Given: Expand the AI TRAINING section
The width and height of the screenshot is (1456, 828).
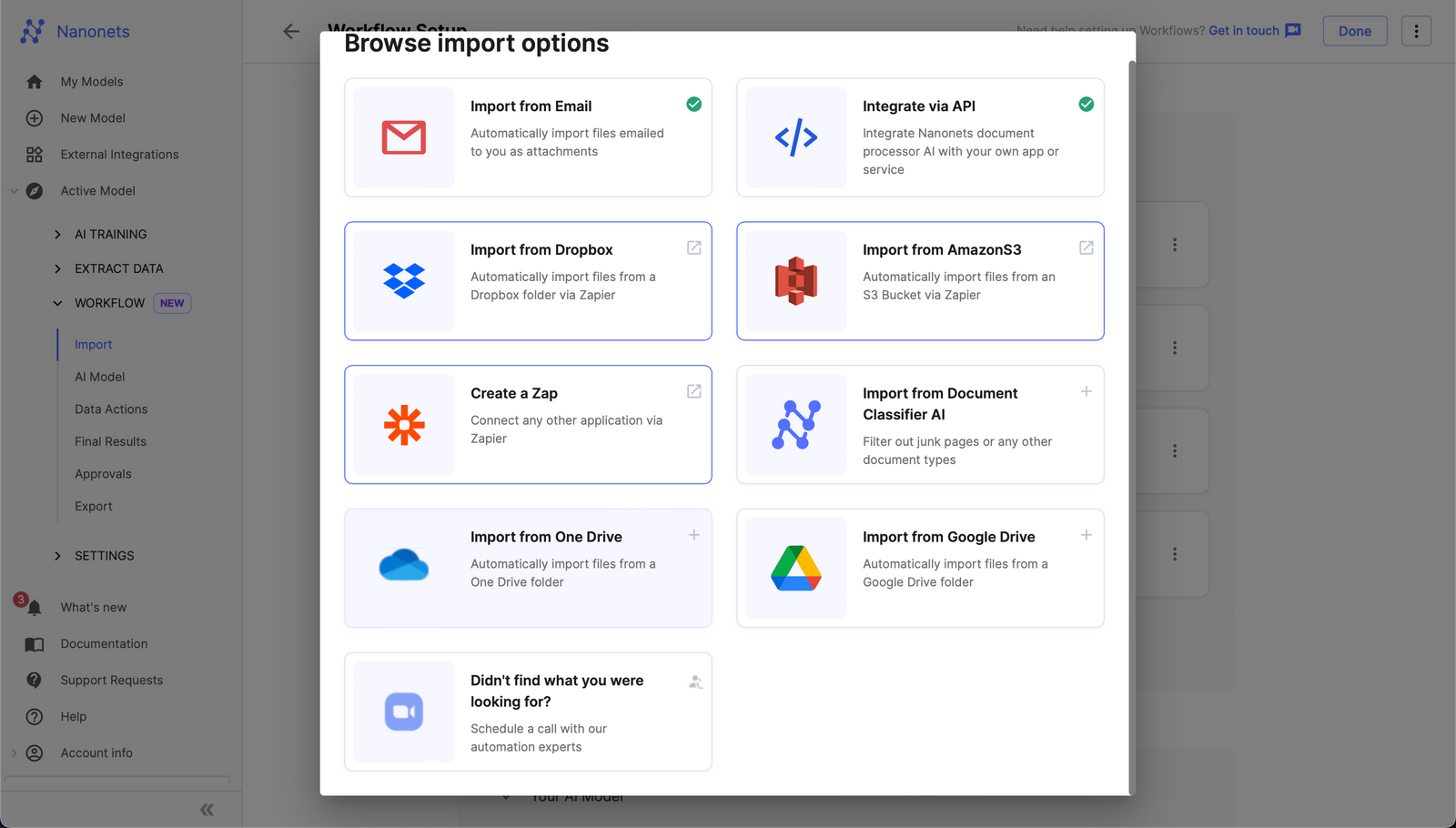Looking at the screenshot, I should (x=57, y=234).
